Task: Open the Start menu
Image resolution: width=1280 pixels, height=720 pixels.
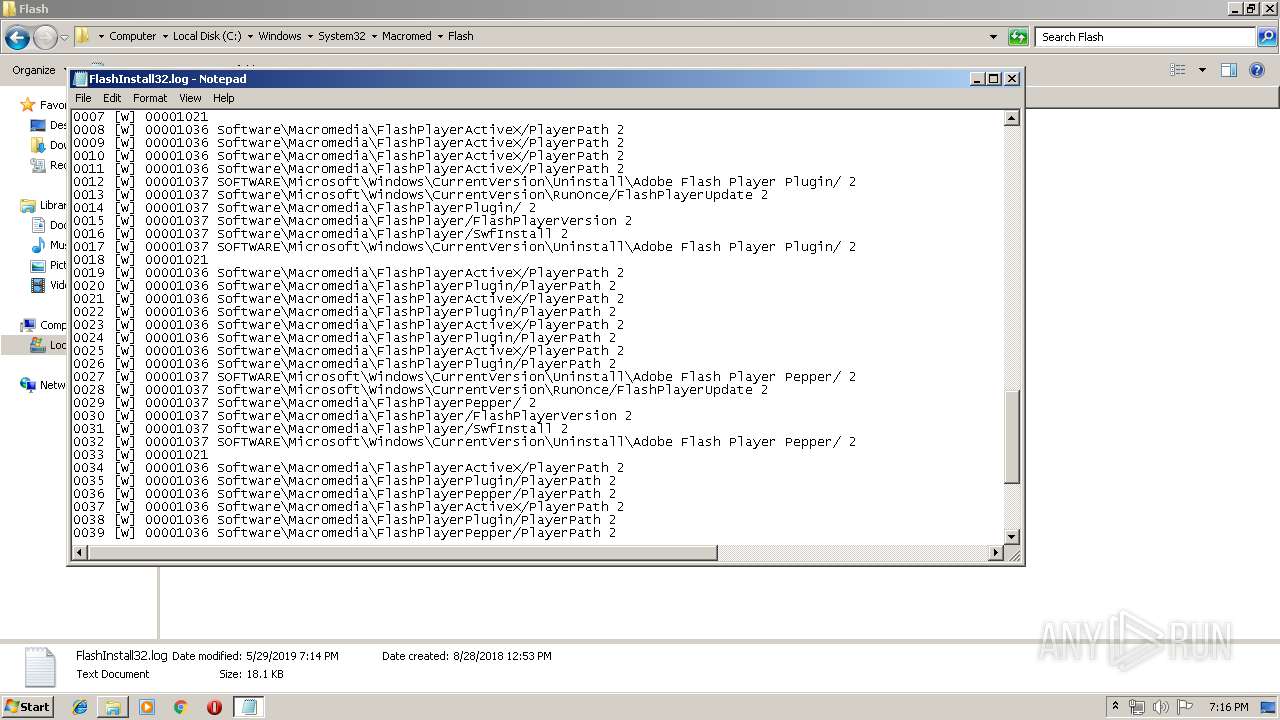Action: [x=27, y=707]
